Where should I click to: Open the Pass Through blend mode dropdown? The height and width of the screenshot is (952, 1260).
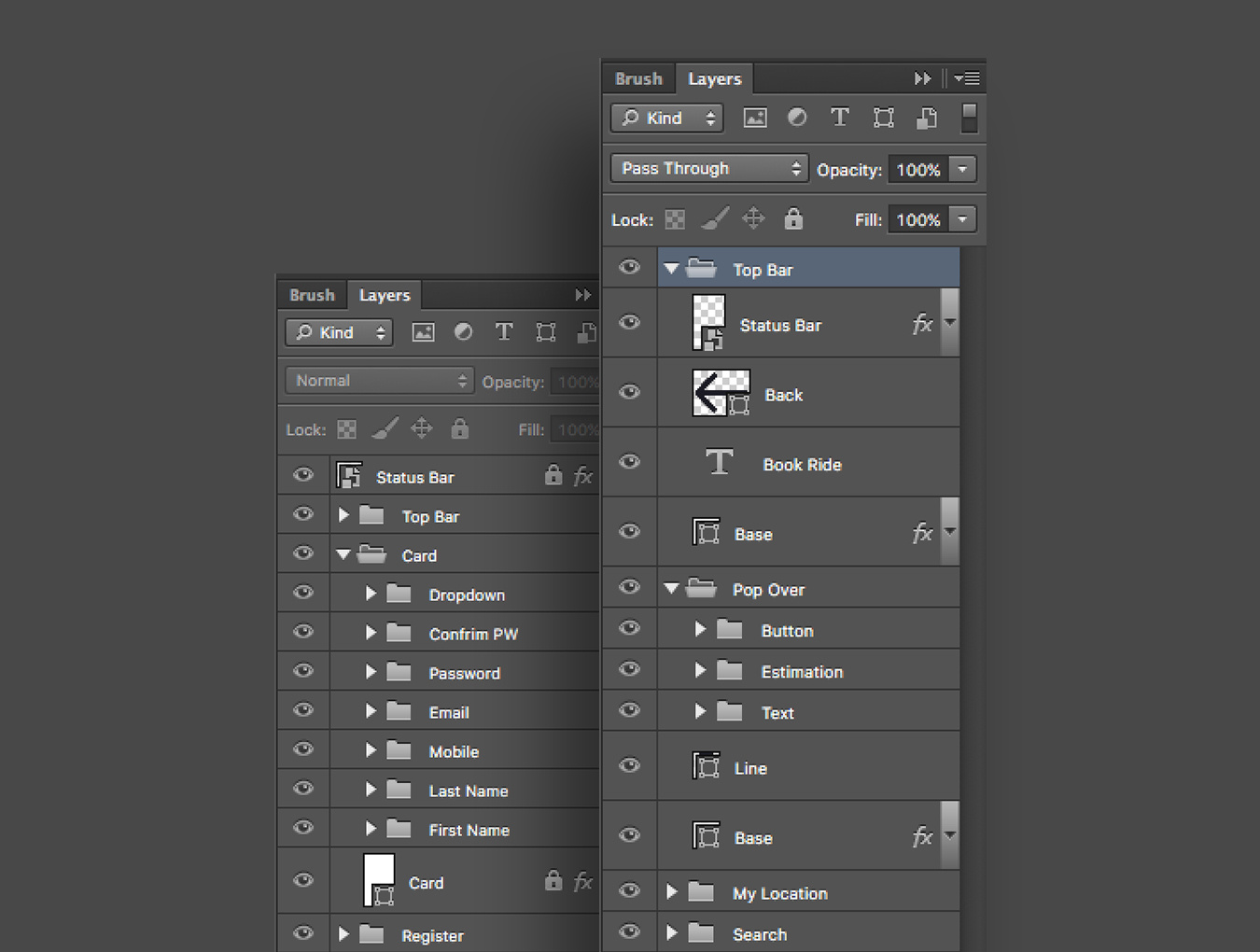pos(708,169)
